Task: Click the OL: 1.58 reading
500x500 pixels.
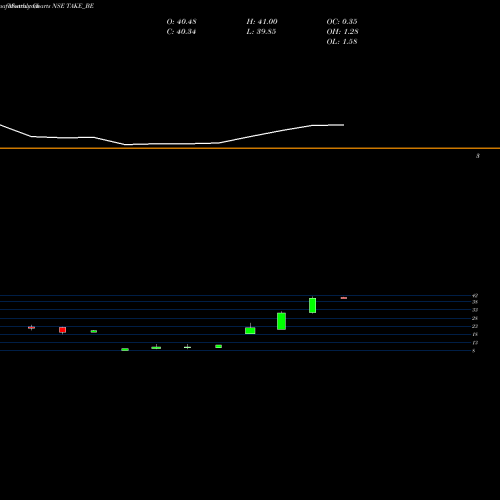Action: pos(342,42)
